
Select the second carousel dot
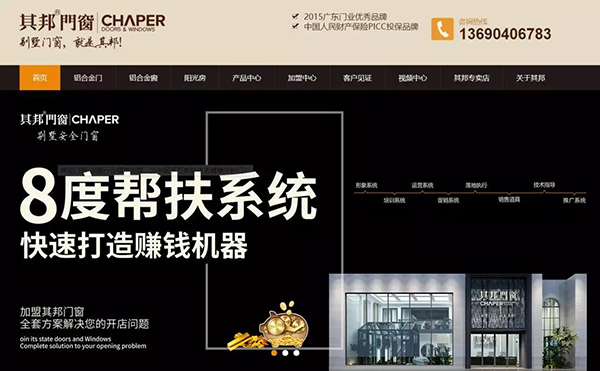point(285,353)
